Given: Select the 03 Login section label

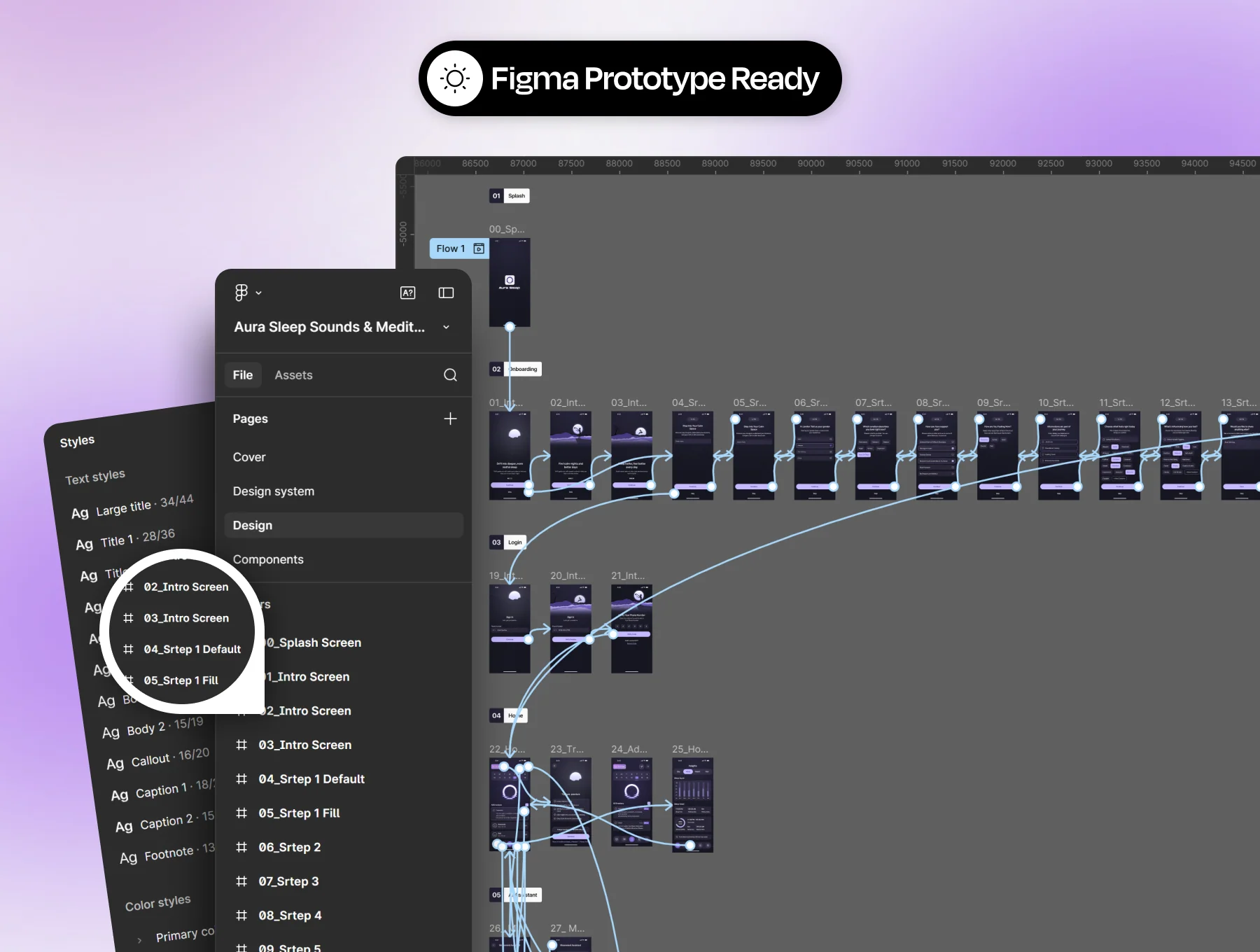Looking at the screenshot, I should (x=507, y=542).
